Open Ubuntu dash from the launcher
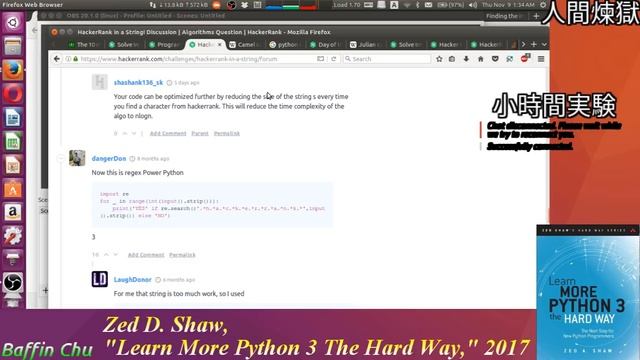The height and width of the screenshot is (360, 640). [x=13, y=22]
